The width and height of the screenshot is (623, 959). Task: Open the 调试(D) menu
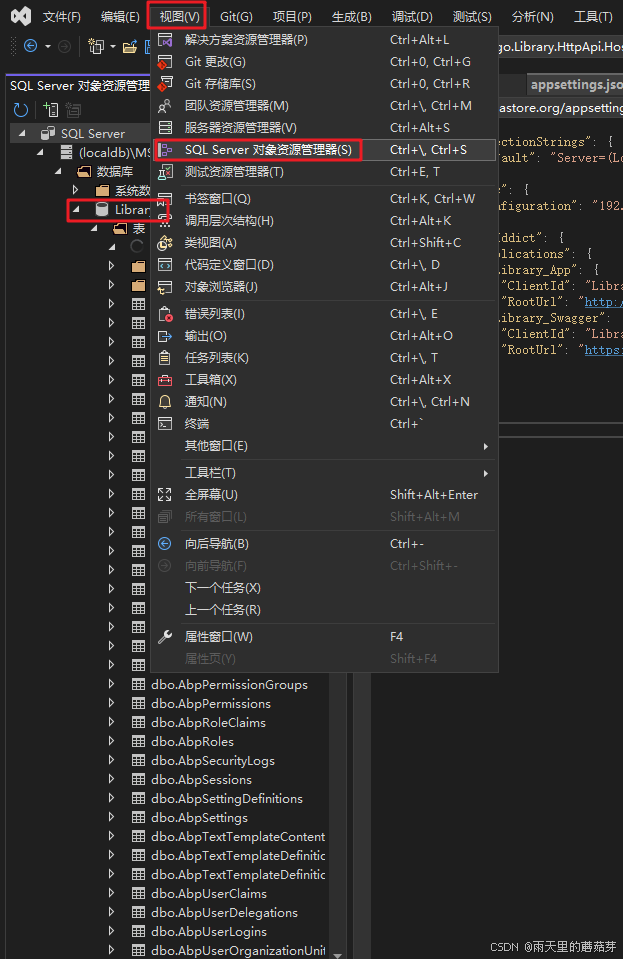point(412,17)
